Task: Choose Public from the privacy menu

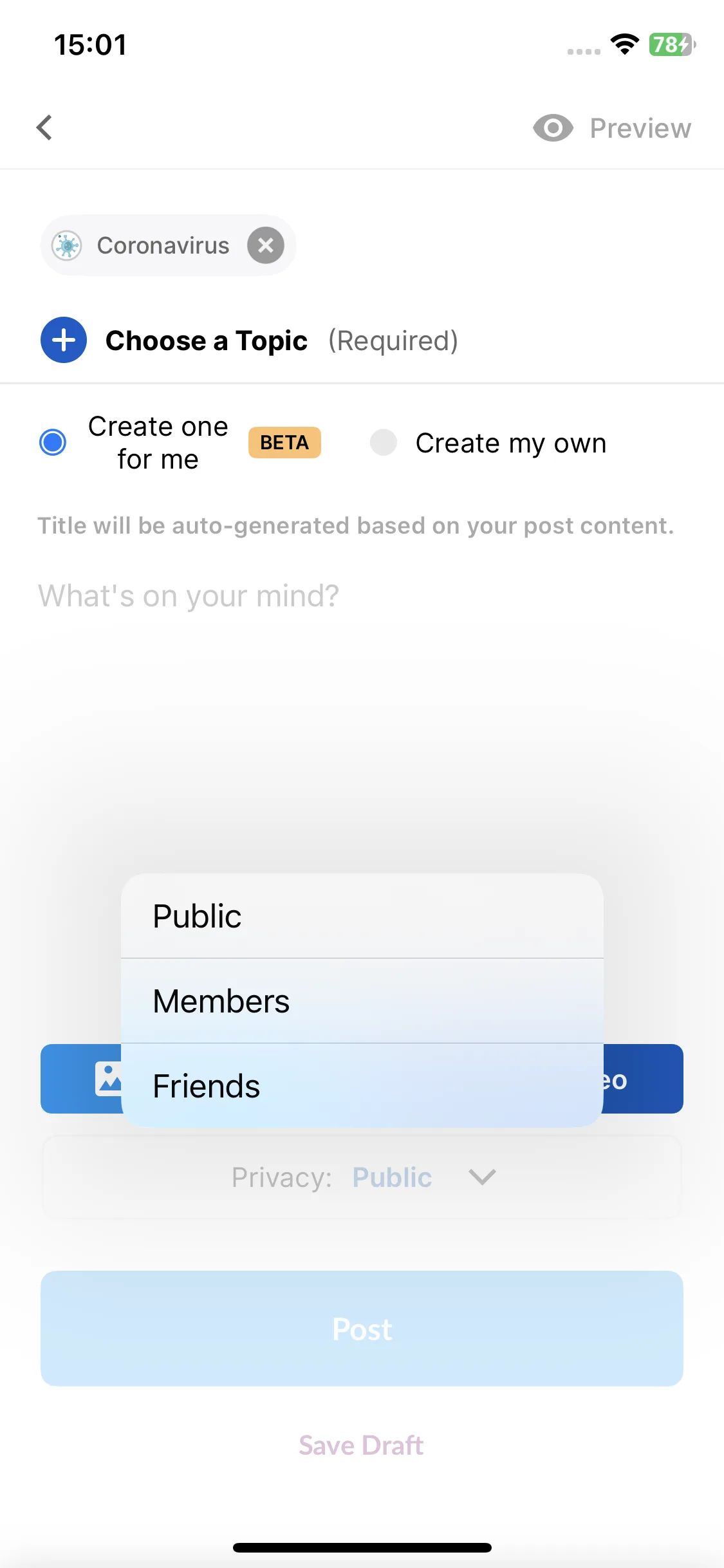Action: click(x=362, y=916)
